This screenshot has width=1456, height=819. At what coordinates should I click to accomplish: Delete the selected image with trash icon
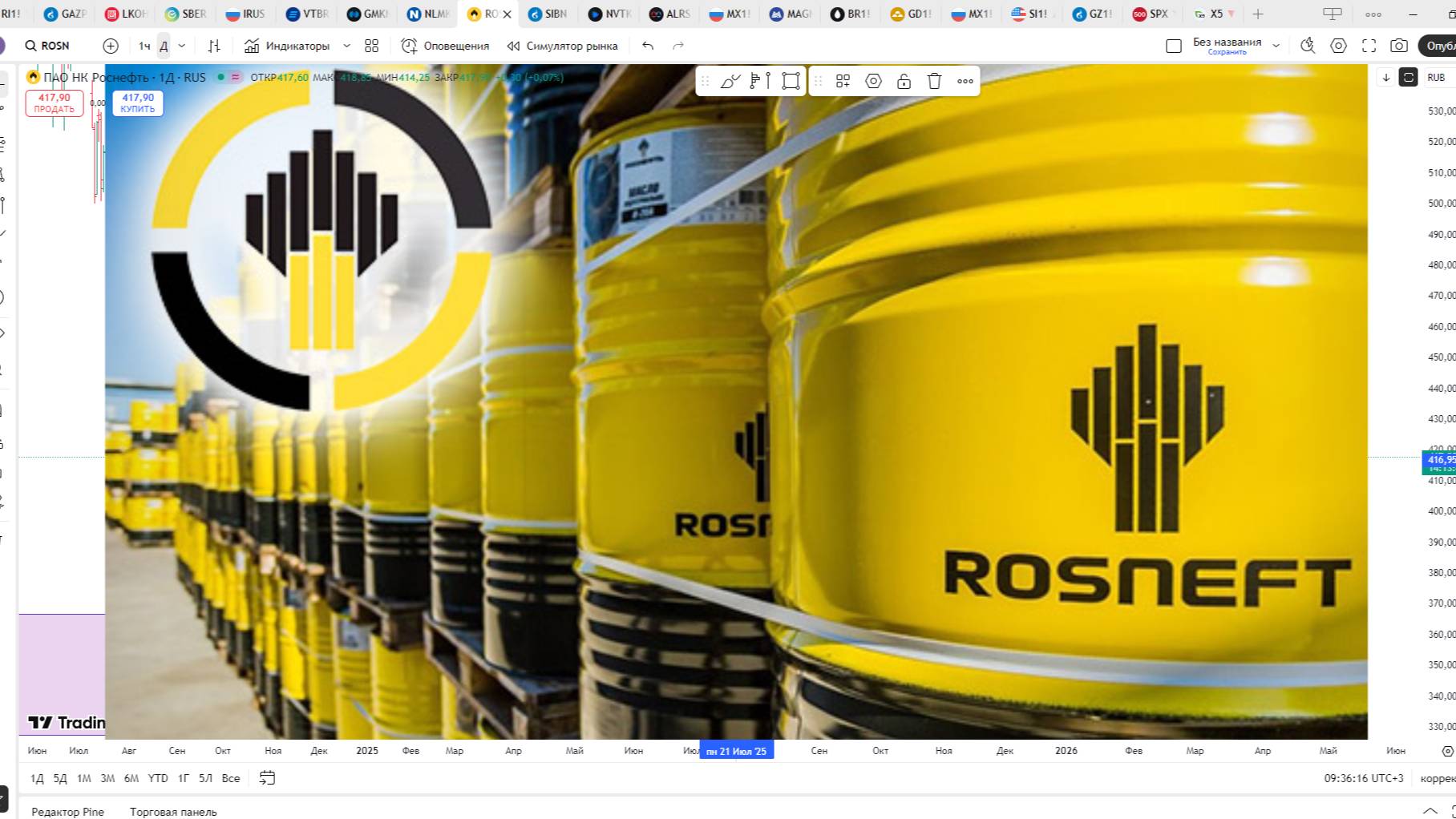(934, 81)
